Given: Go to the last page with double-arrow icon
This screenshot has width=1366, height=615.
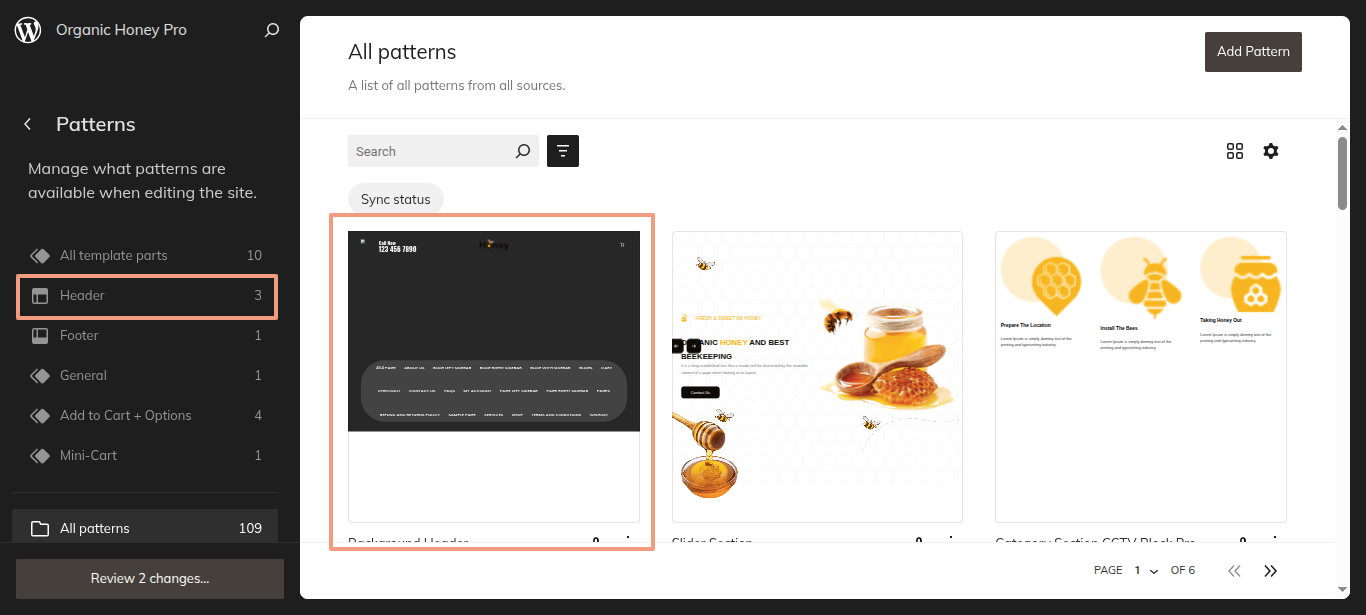Looking at the screenshot, I should (x=1271, y=570).
